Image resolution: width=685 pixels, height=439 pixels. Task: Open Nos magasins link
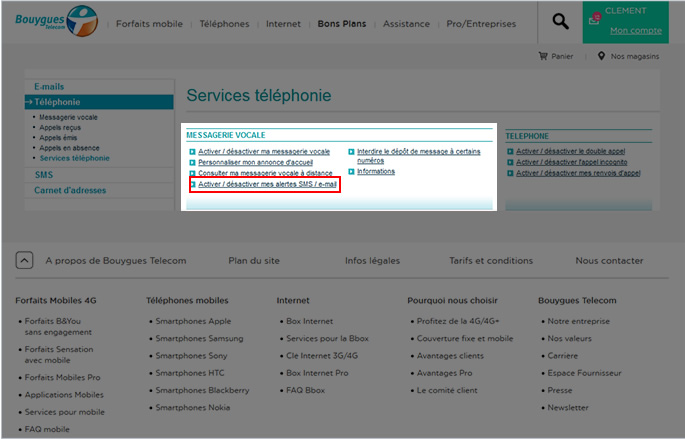pos(635,56)
